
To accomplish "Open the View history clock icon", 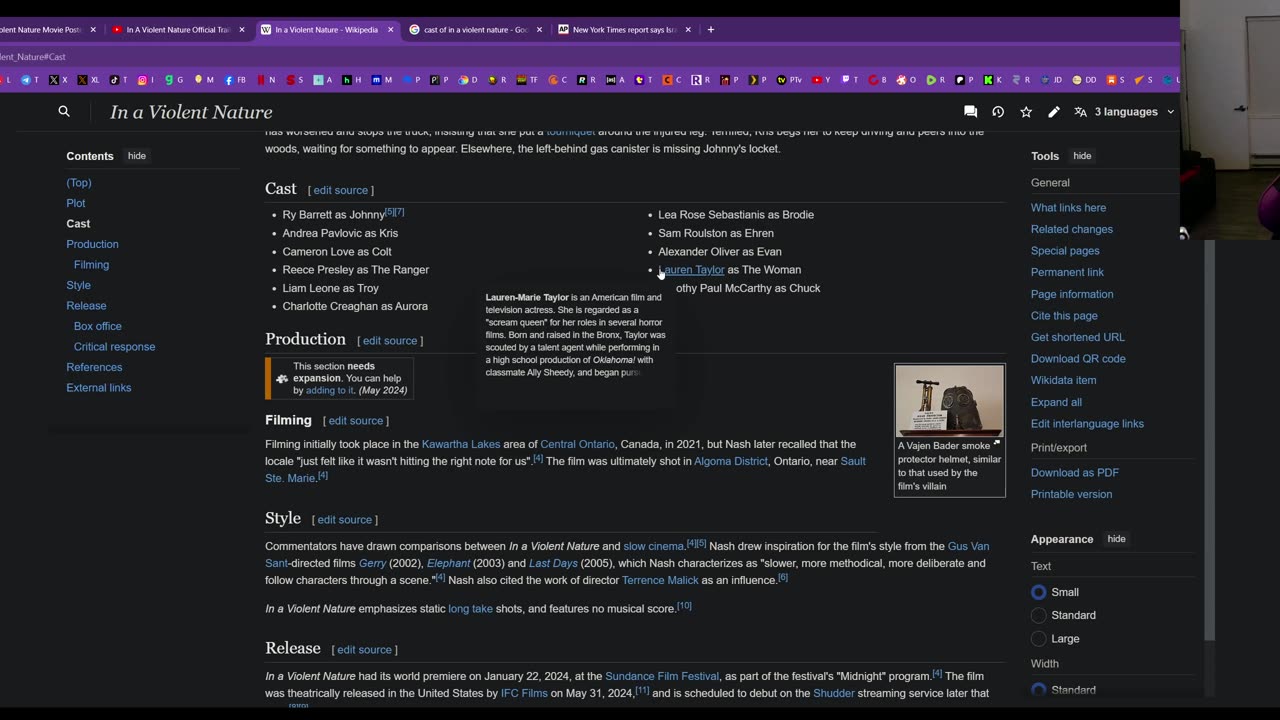I will (998, 112).
